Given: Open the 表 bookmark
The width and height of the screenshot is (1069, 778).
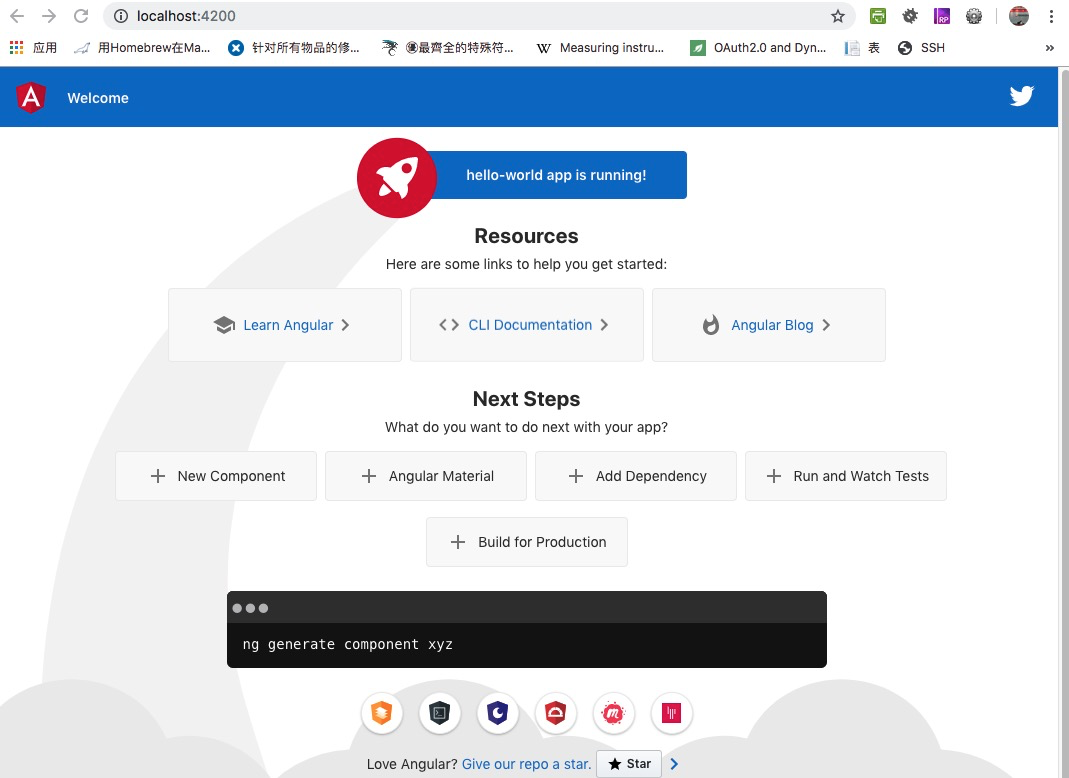Looking at the screenshot, I should [x=862, y=48].
